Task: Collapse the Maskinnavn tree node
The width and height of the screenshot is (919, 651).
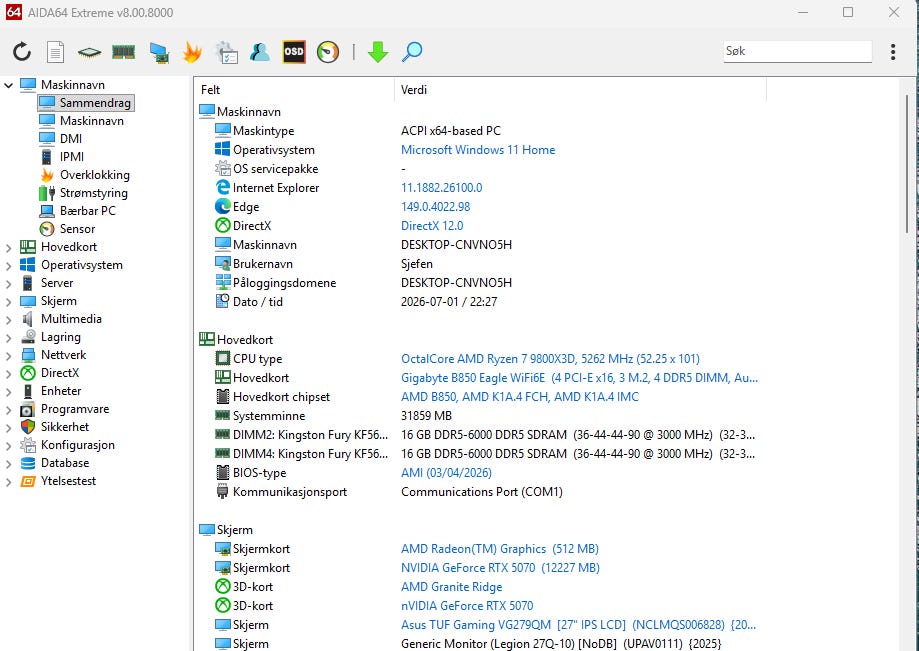Action: (8, 85)
